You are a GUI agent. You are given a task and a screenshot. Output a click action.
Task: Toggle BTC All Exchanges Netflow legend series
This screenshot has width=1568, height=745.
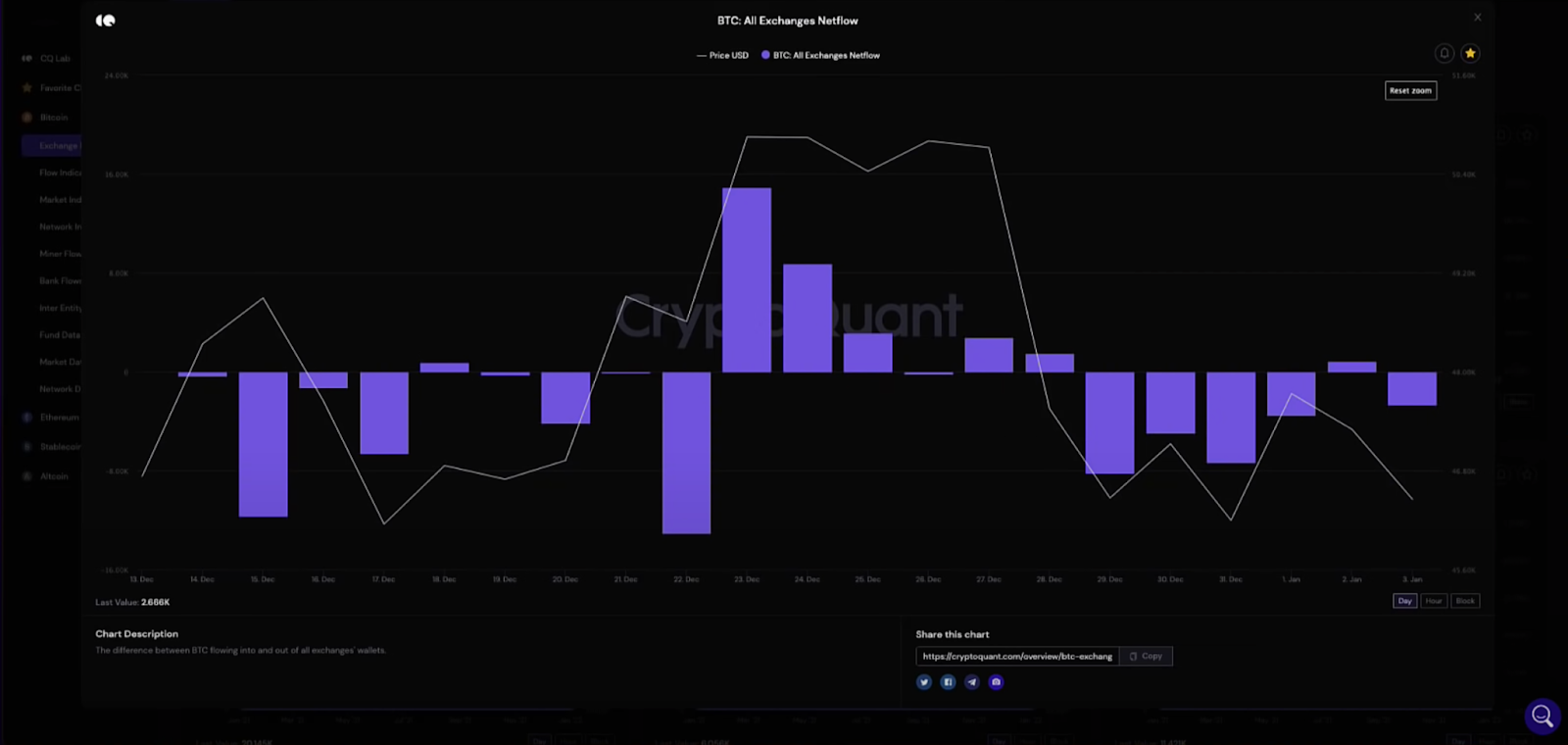pos(821,56)
